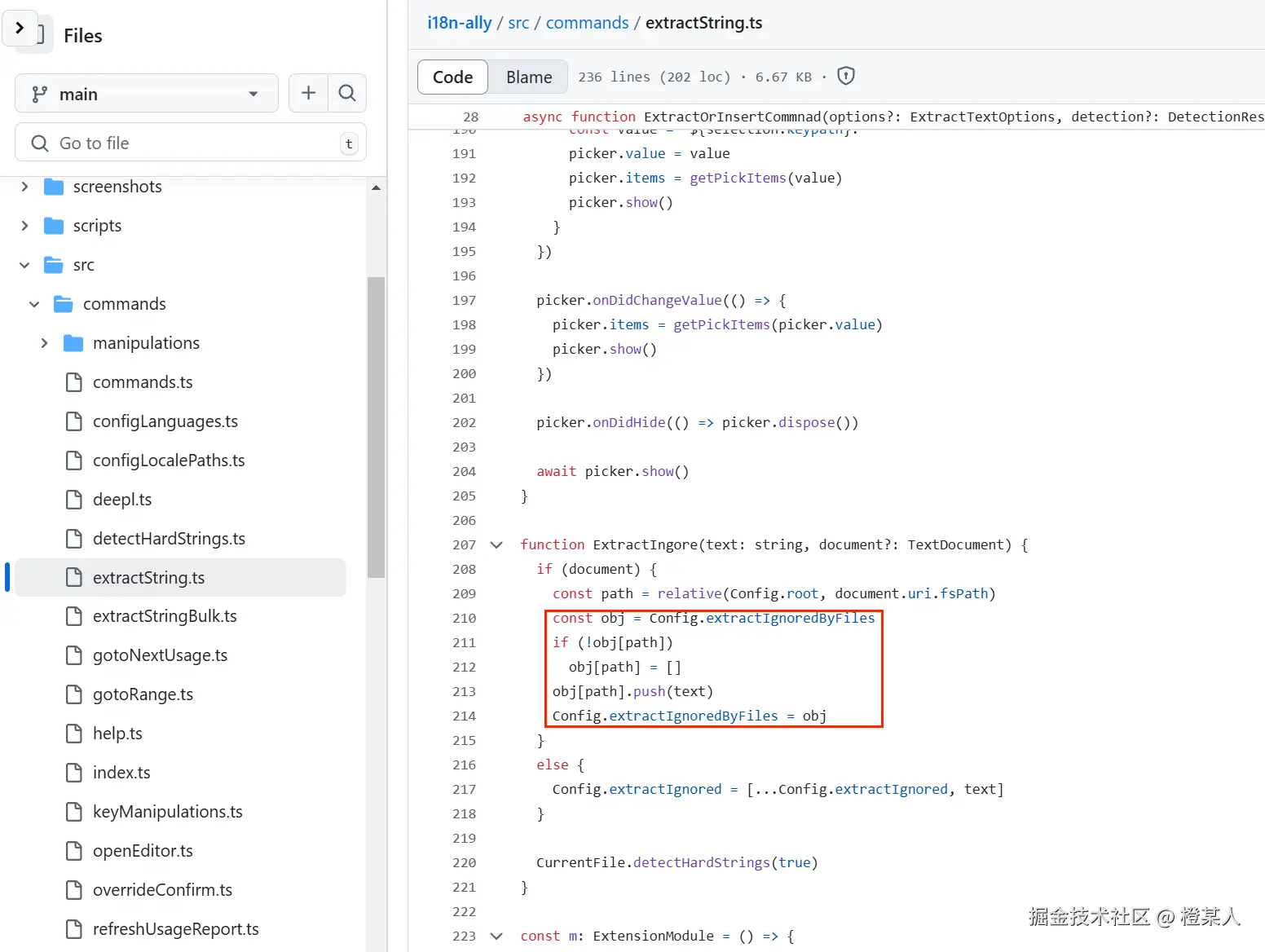Click the file tree scroll up arrow

[x=376, y=187]
